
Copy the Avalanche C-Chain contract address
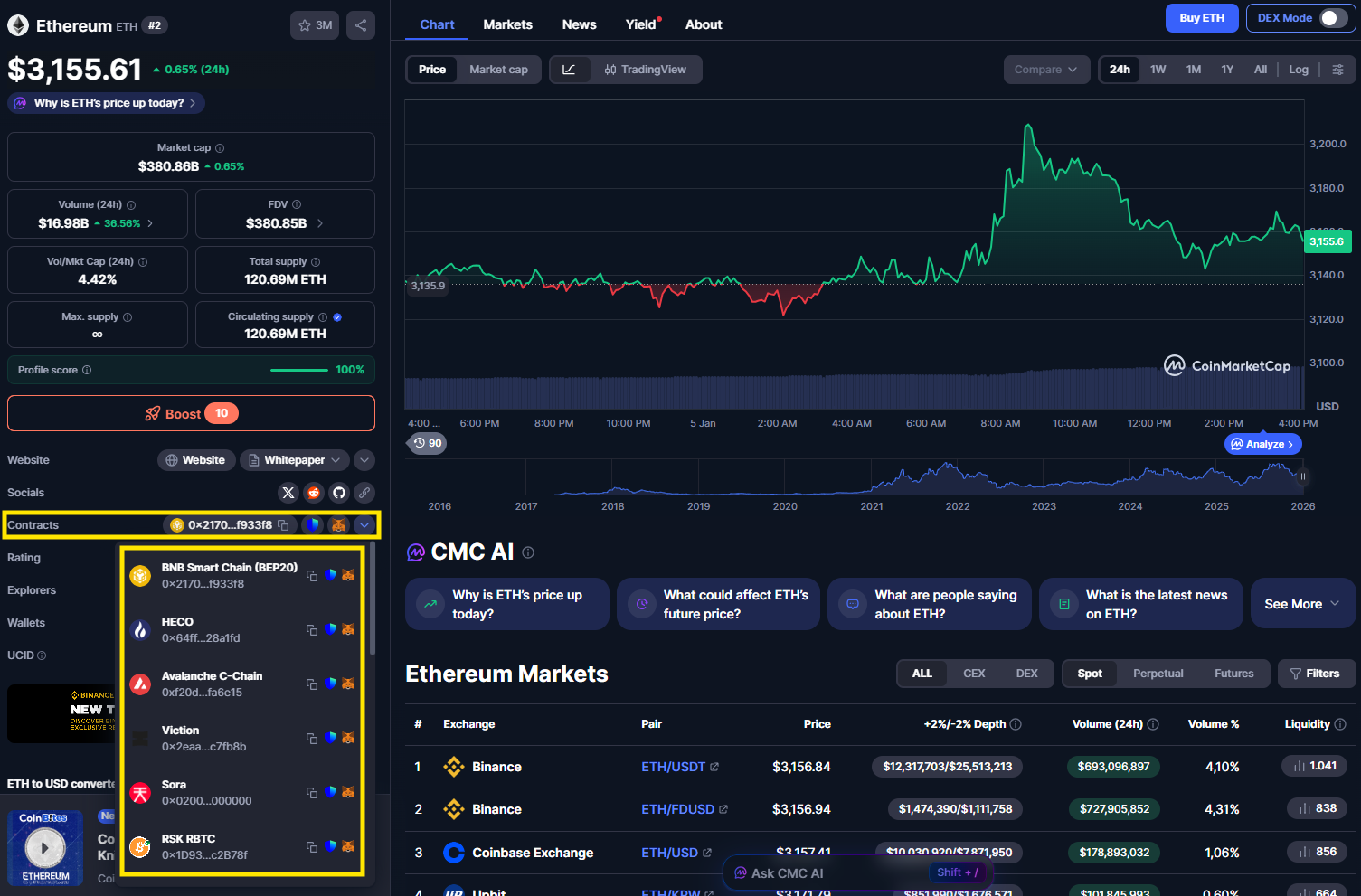pyautogui.click(x=312, y=684)
